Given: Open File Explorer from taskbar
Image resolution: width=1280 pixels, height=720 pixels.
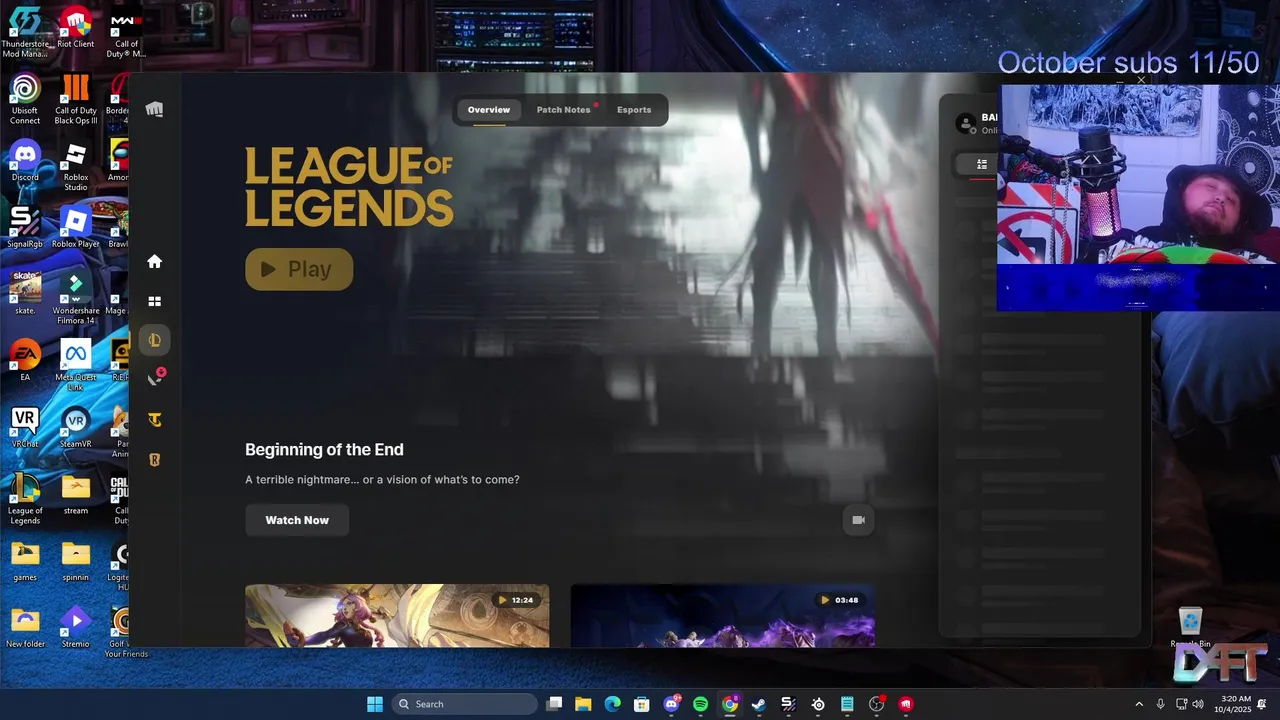Looking at the screenshot, I should [x=583, y=704].
